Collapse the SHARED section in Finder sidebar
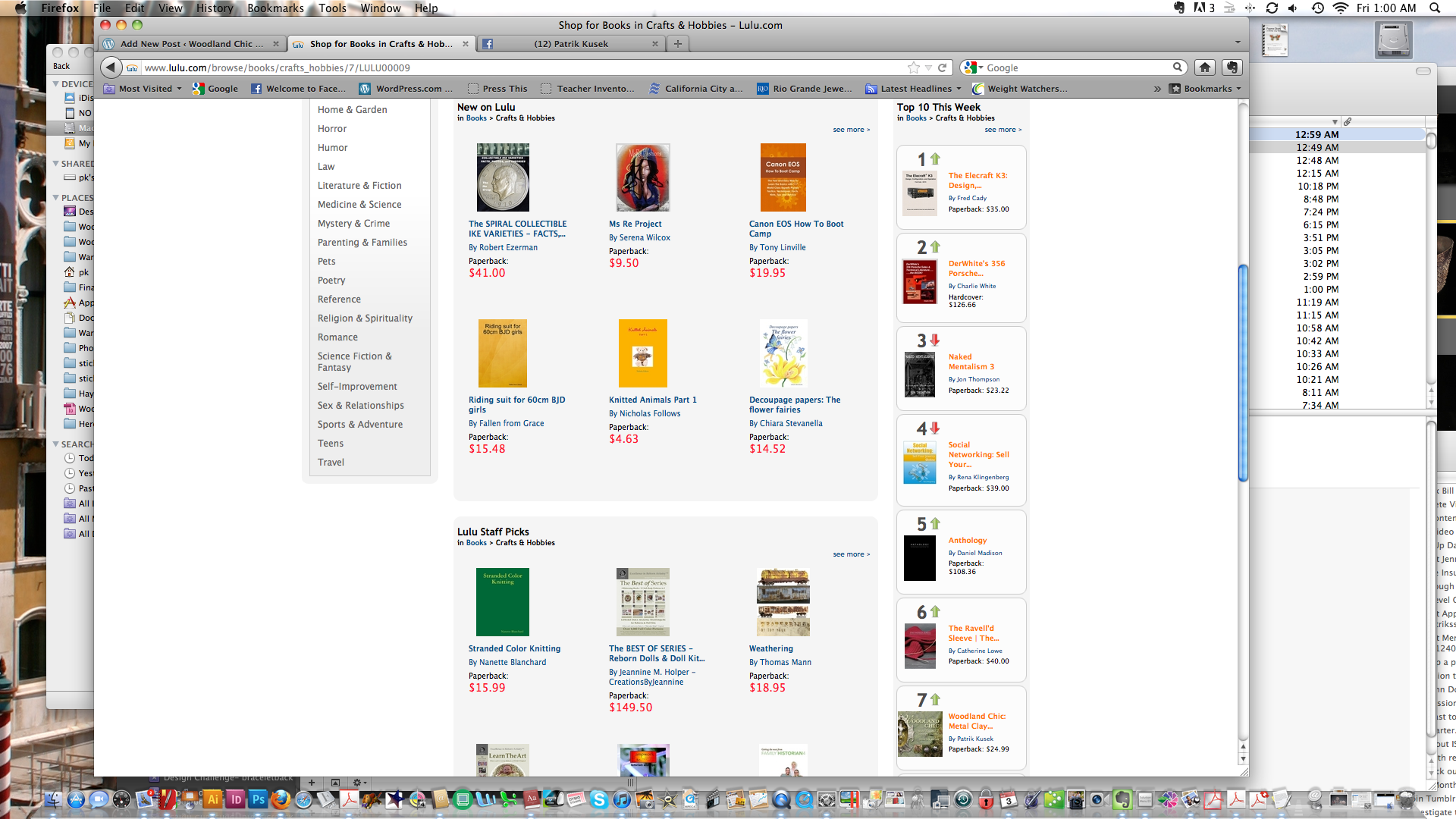1456x819 pixels. click(x=56, y=164)
